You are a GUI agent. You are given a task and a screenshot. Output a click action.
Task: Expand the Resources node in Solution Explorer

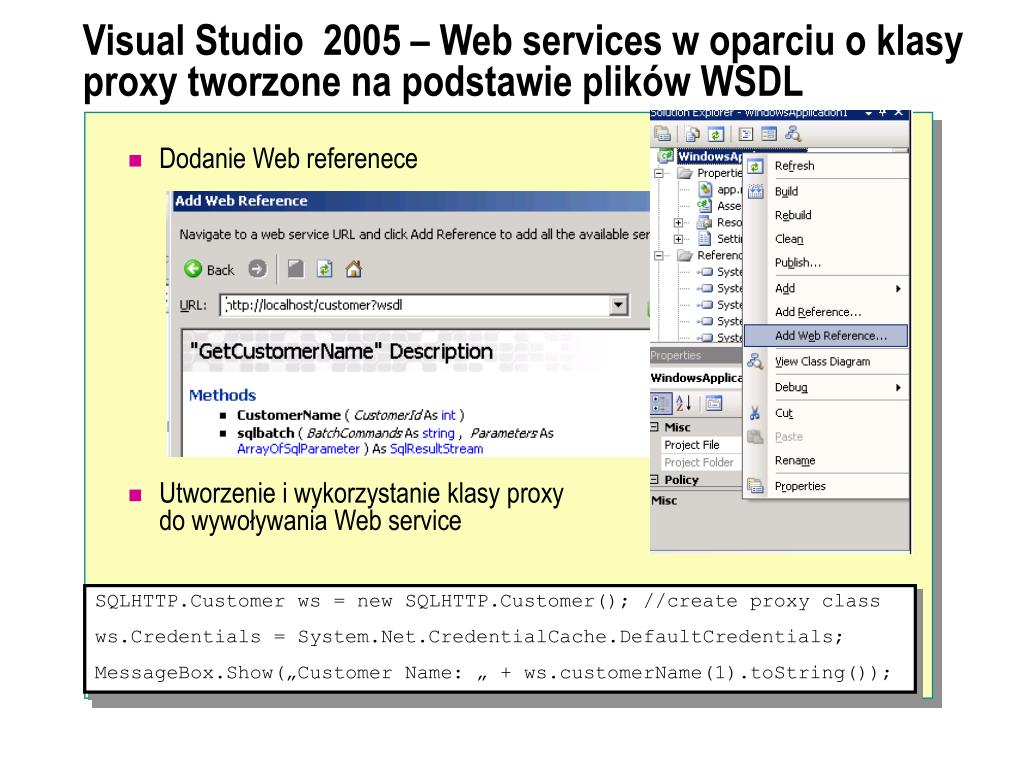tap(679, 223)
